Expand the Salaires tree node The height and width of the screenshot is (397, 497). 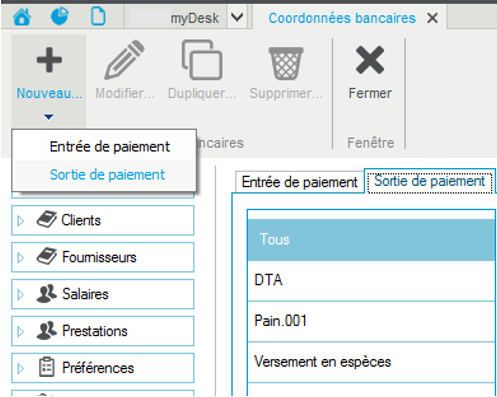coord(21,295)
